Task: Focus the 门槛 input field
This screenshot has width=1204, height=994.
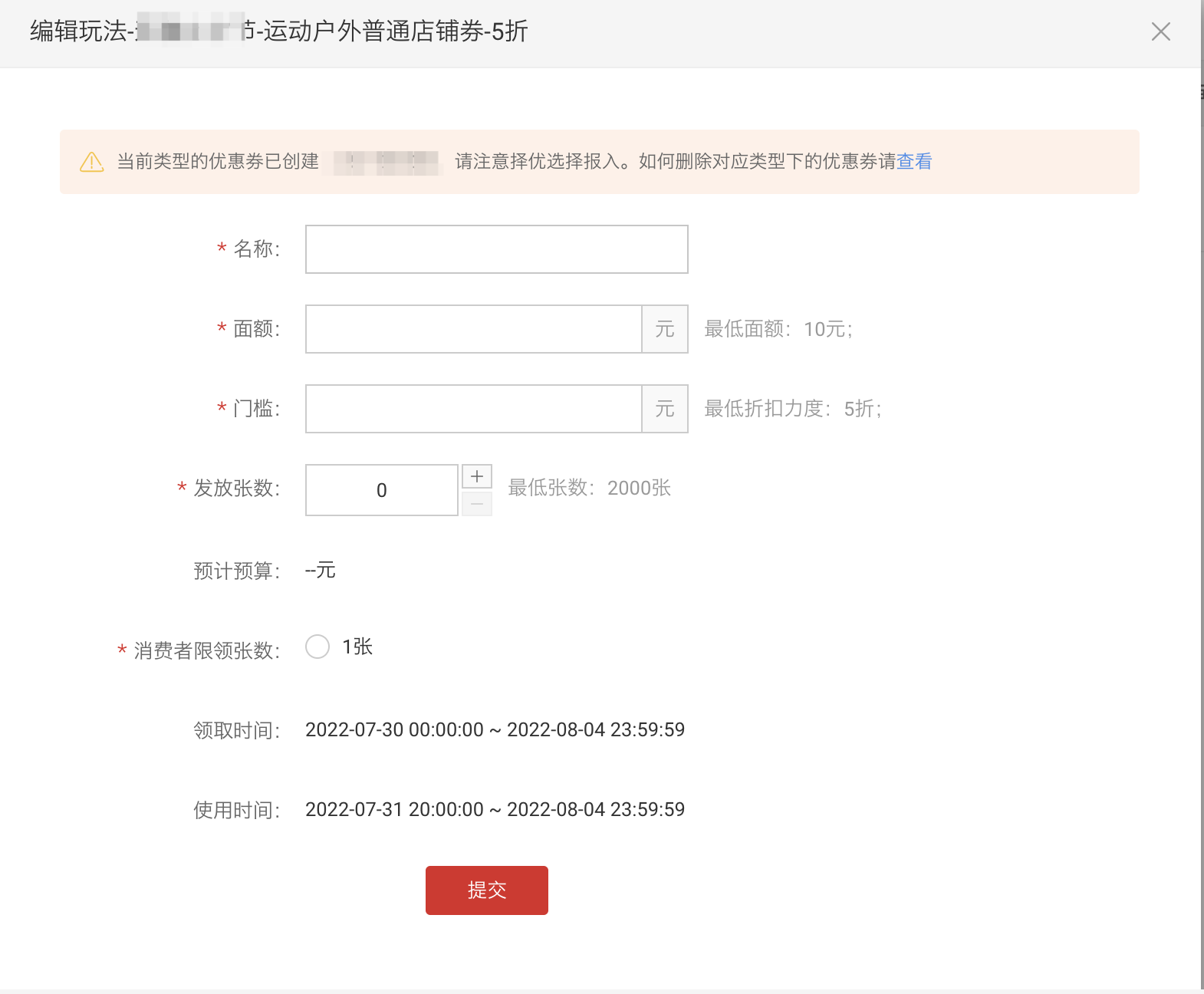Action: 474,409
